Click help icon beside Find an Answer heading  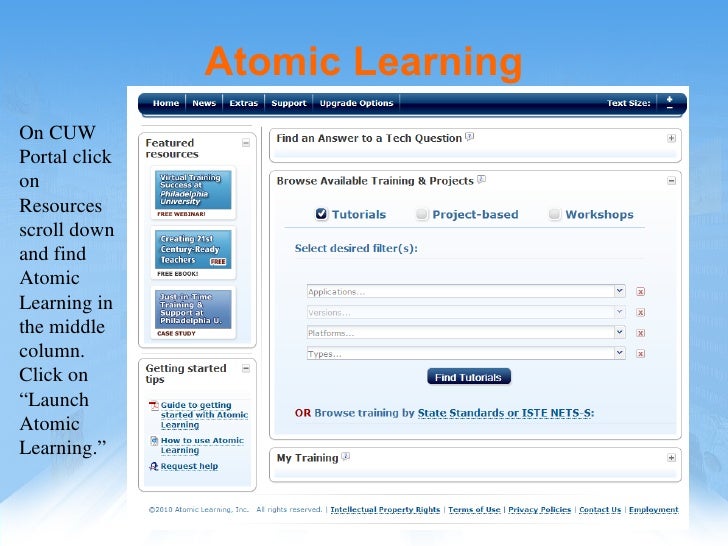coord(469,136)
